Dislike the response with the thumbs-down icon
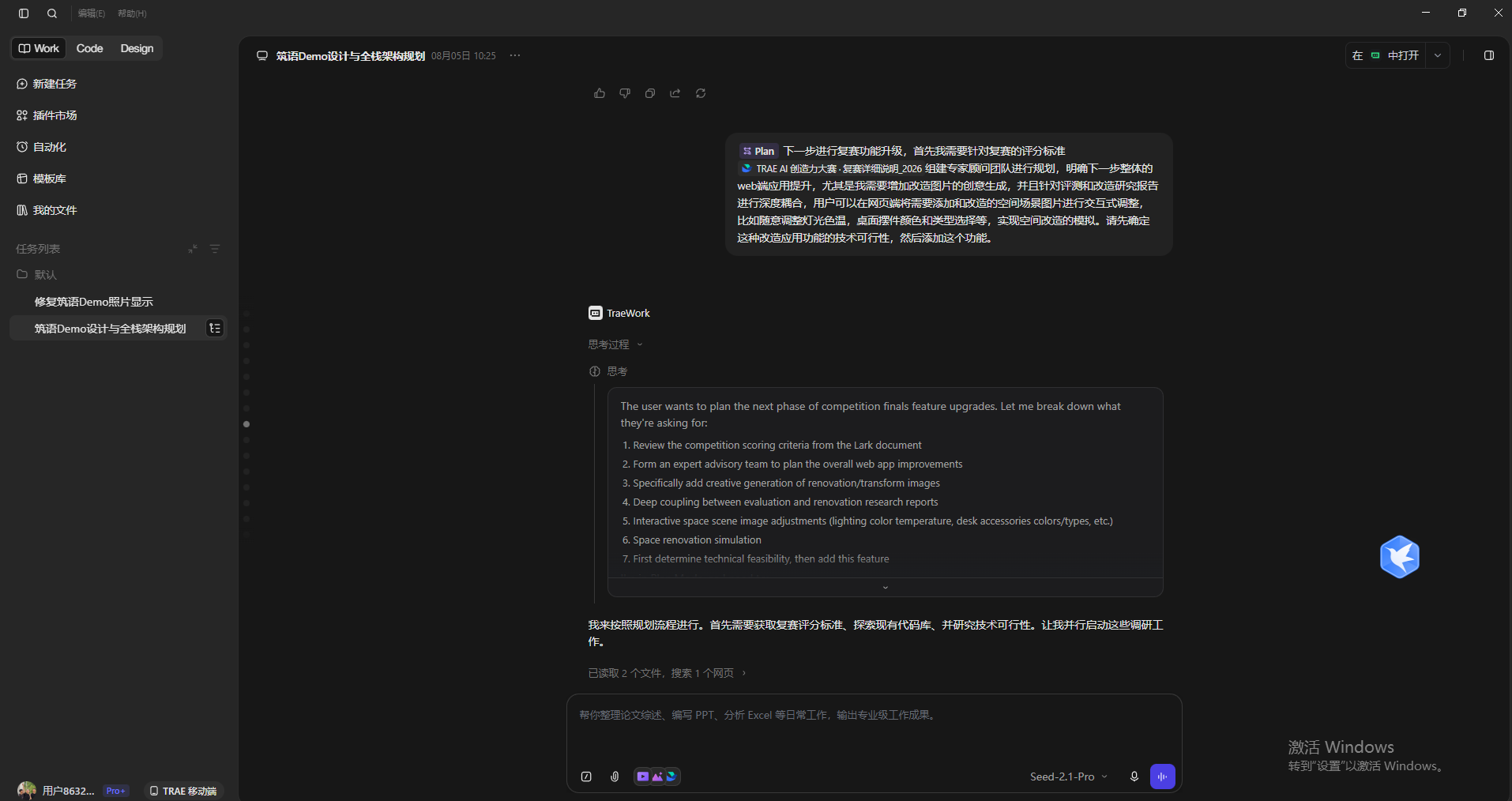This screenshot has width=1512, height=801. tap(625, 93)
